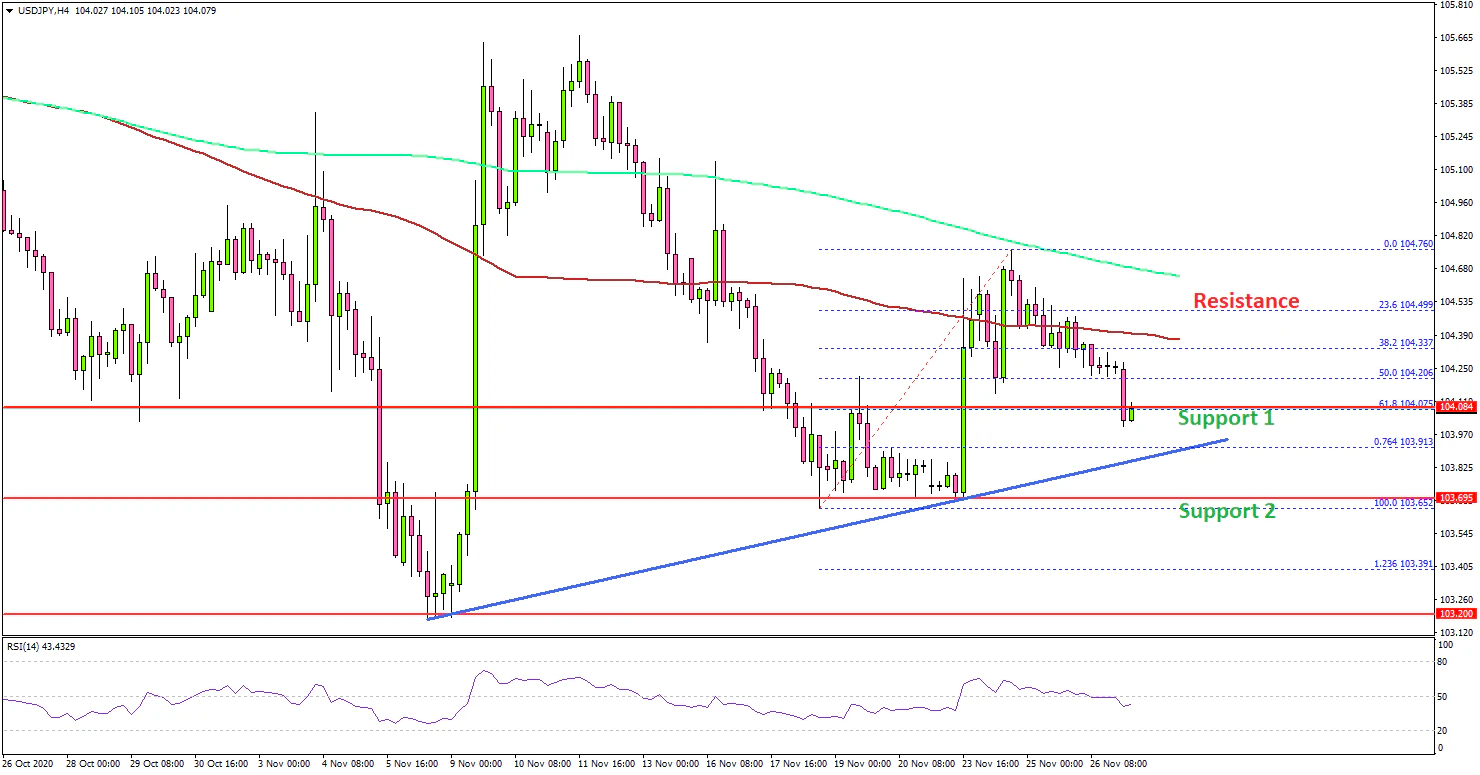Select the Fibonacci 100.0 103.652 level label
Viewport: 1480px width, 775px height.
1401,502
